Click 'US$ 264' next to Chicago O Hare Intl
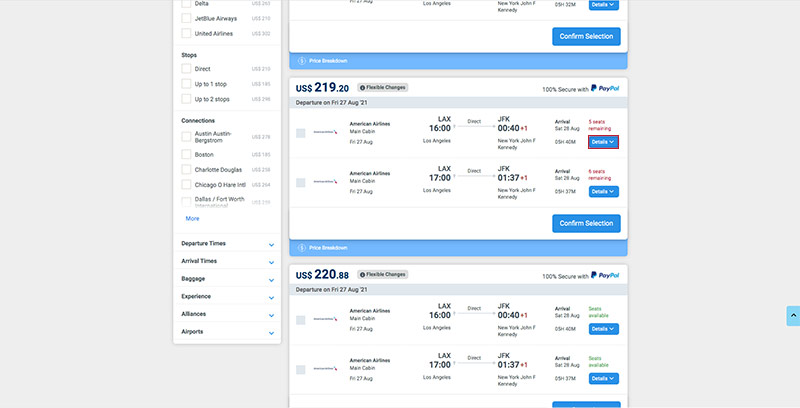800x408 pixels. click(x=261, y=185)
